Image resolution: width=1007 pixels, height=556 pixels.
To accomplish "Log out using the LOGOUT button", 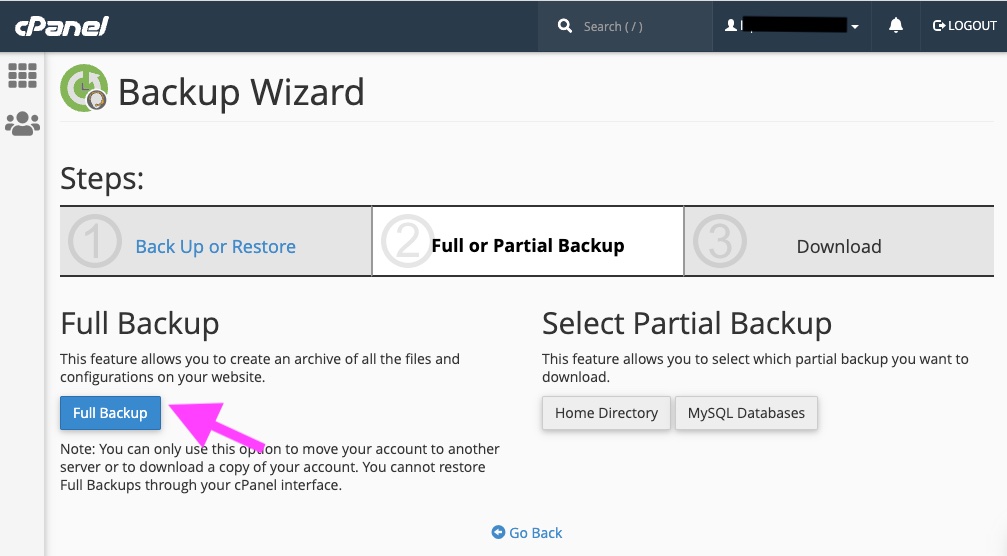I will coord(964,26).
